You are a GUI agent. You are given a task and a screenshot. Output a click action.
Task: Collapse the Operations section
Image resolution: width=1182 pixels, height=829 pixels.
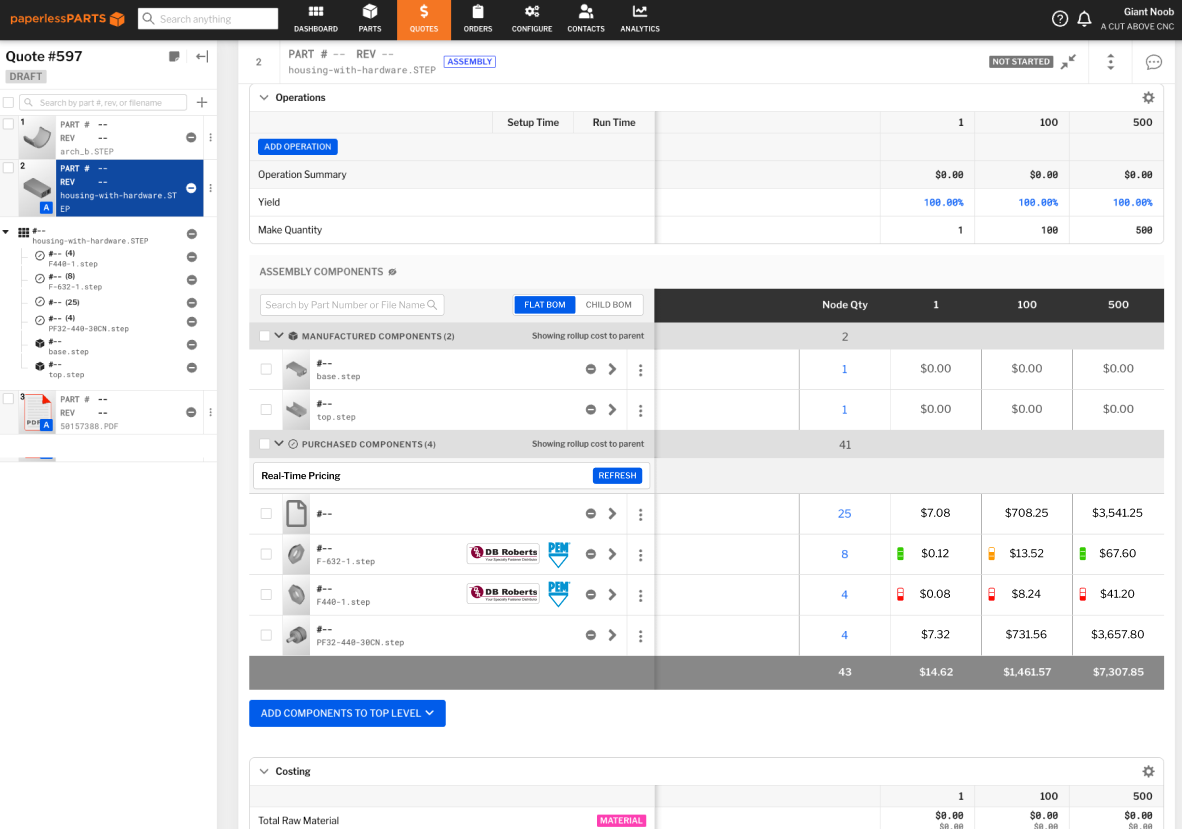(263, 97)
